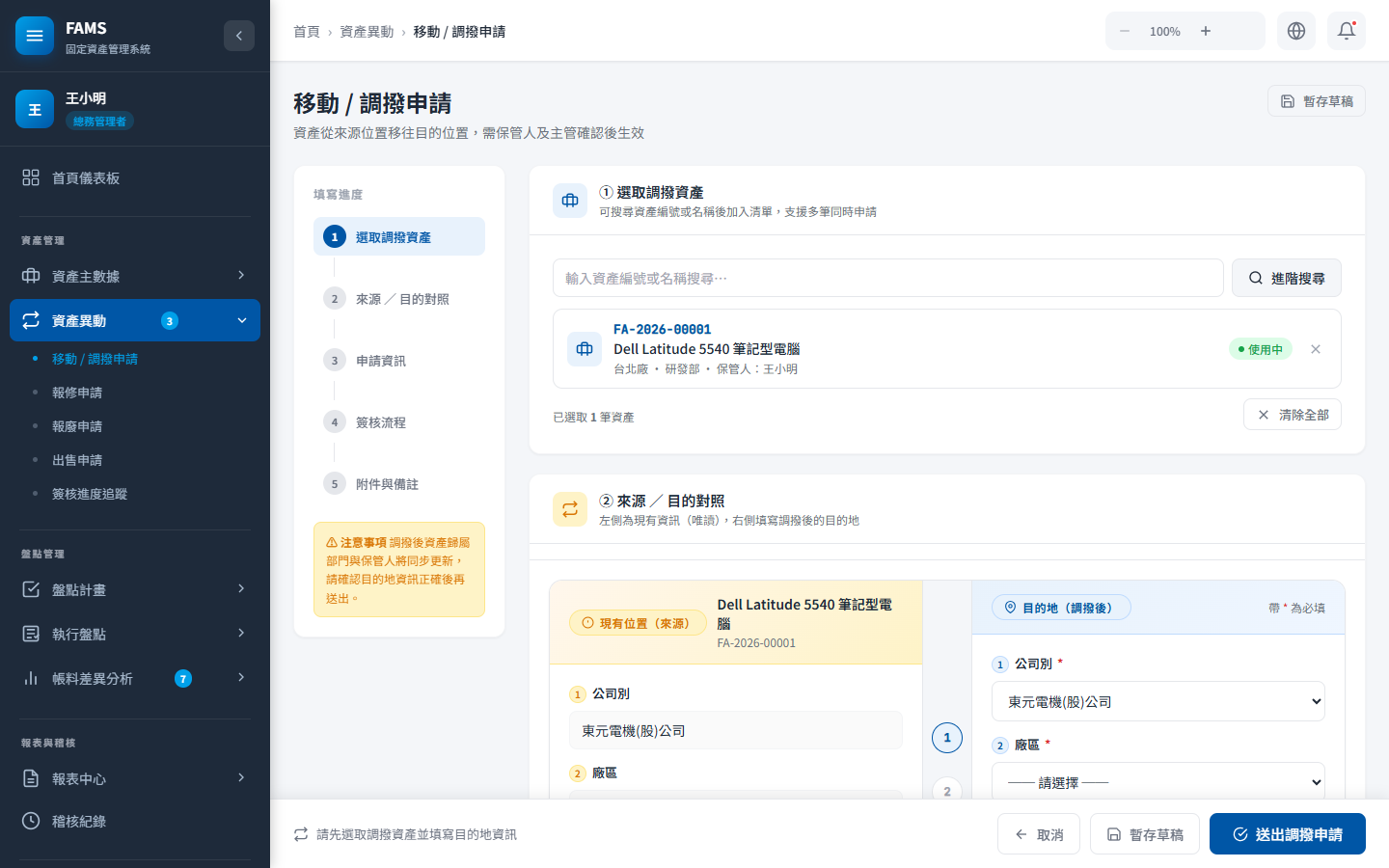Click the 進階搜尋 button
1389x868 pixels.
point(1286,278)
